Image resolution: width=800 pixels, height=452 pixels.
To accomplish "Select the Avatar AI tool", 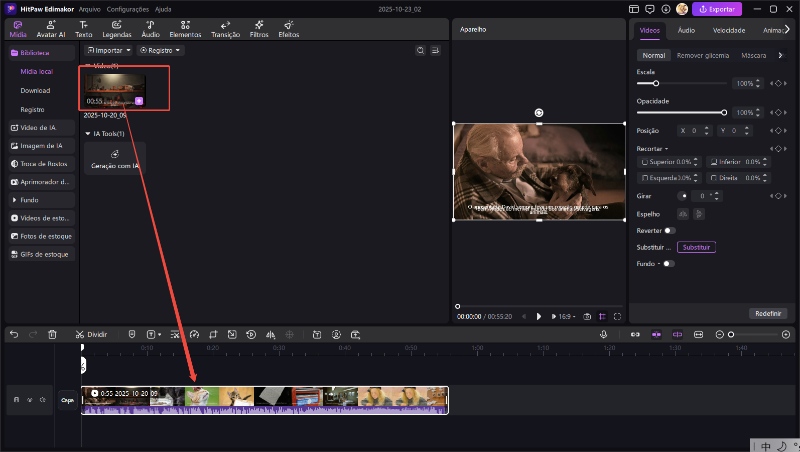I will 50,28.
